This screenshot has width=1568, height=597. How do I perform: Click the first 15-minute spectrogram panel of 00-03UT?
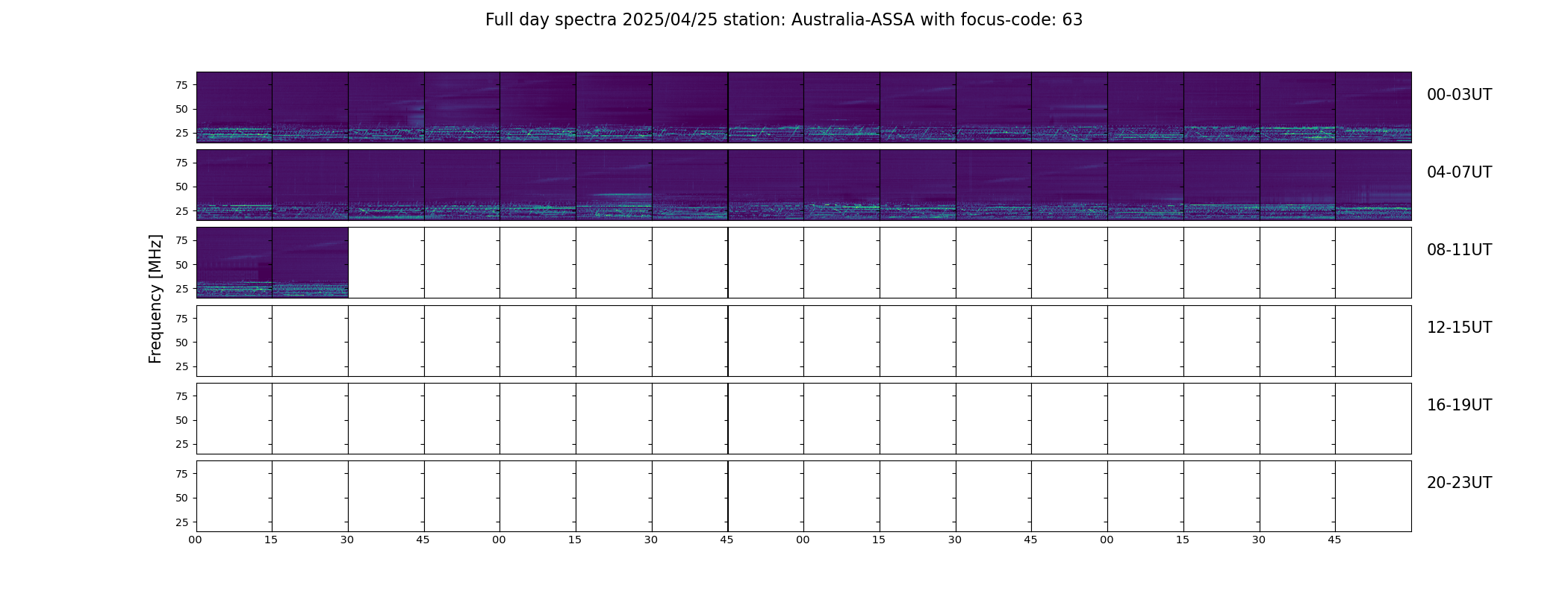pyautogui.click(x=234, y=107)
